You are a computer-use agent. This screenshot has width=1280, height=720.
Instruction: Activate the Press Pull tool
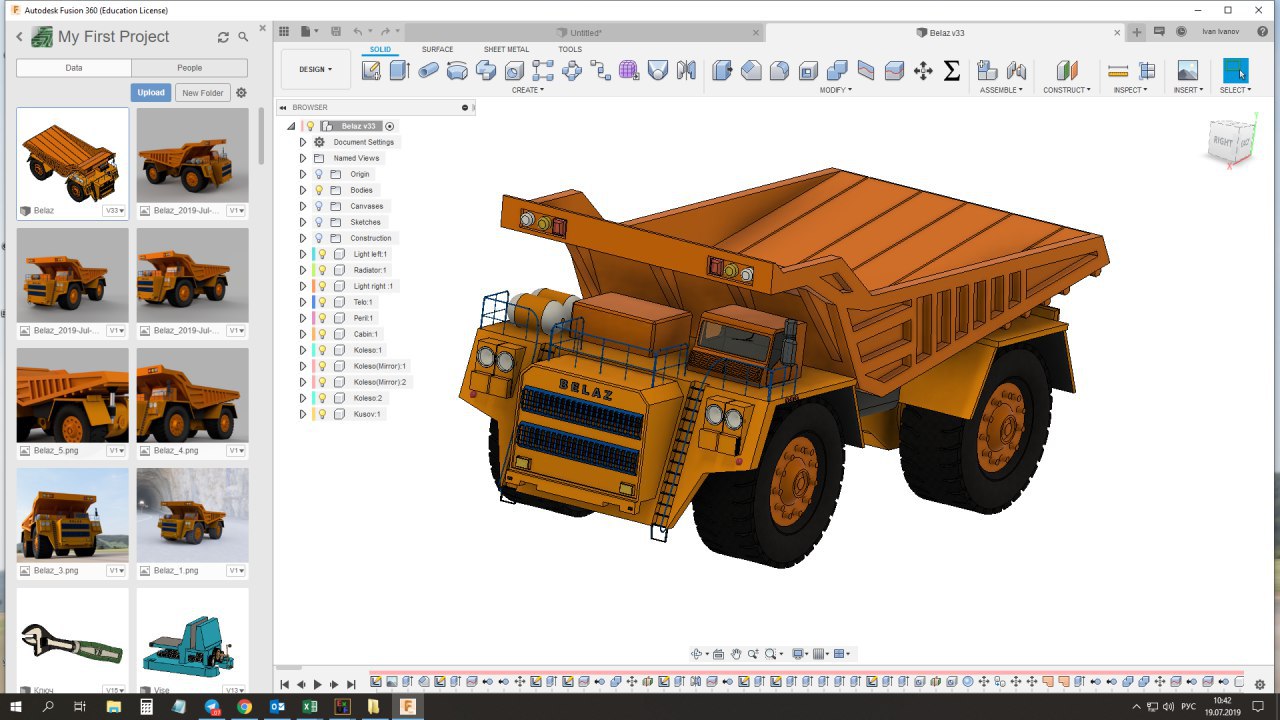pos(722,70)
